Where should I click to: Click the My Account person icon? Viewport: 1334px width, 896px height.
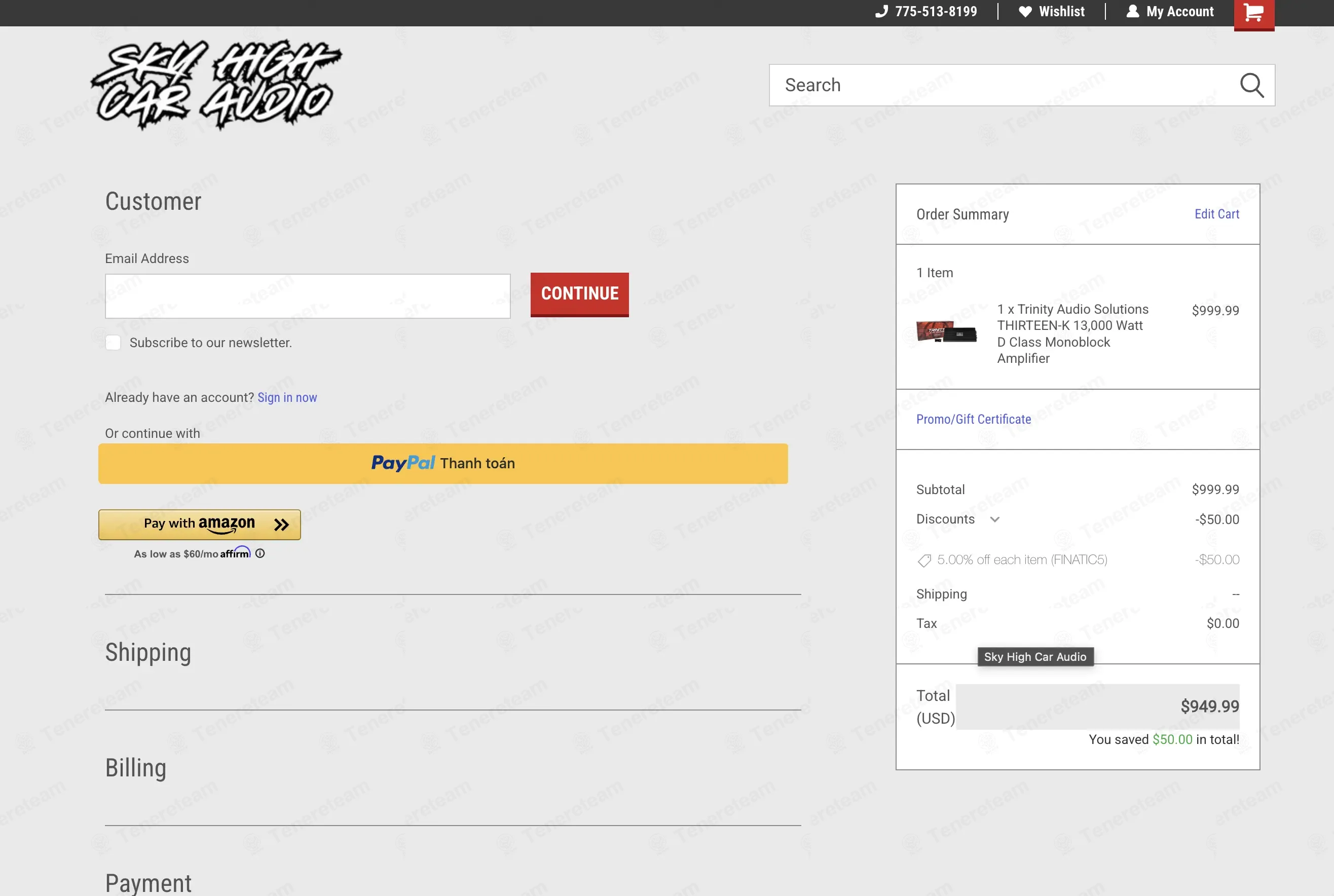click(x=1132, y=12)
